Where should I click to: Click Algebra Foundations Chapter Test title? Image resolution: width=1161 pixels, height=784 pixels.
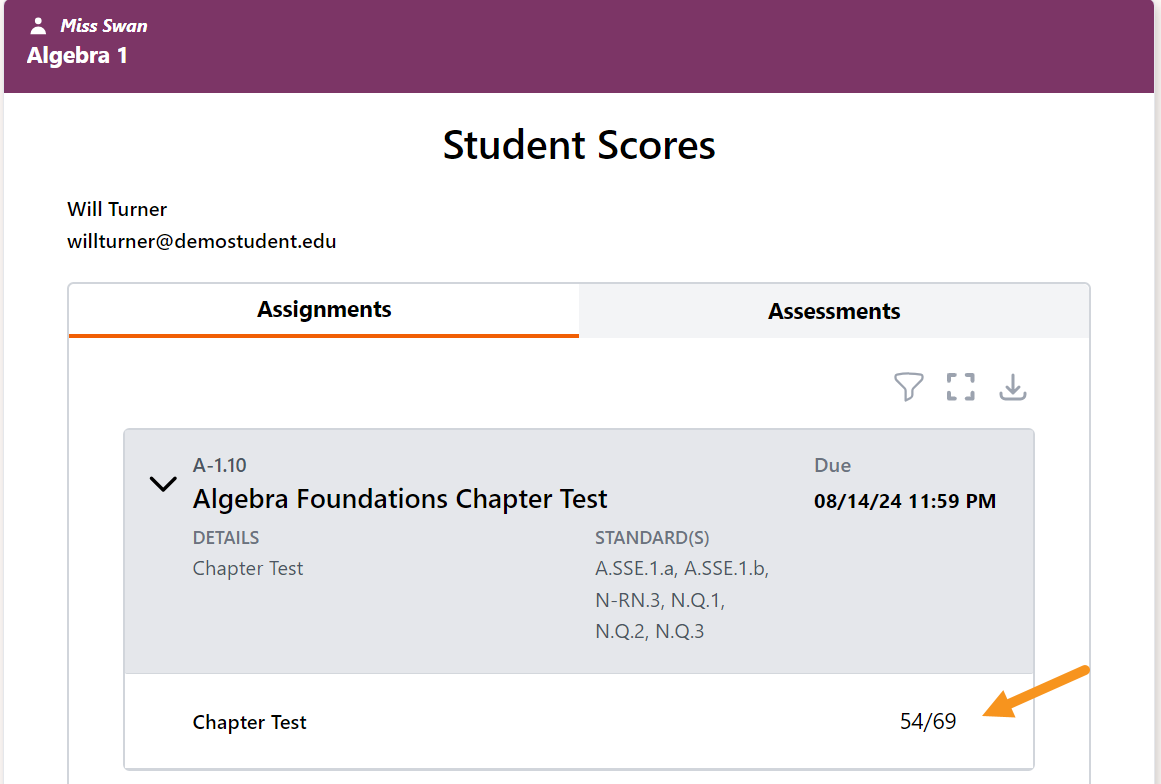point(400,498)
